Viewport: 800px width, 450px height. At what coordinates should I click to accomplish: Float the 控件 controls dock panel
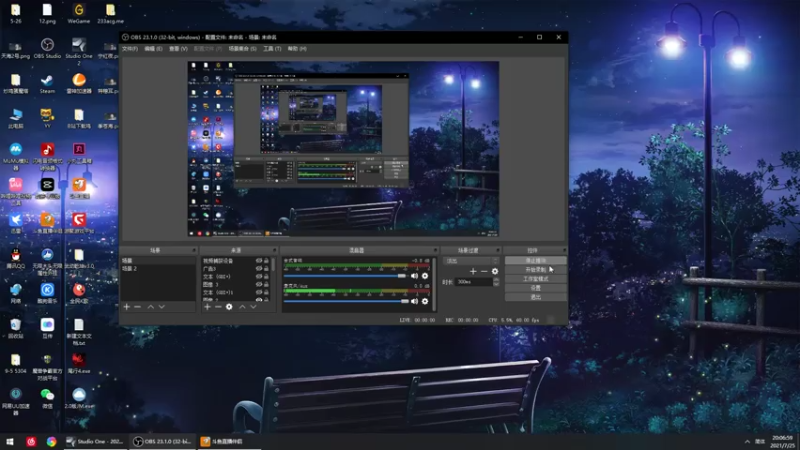(564, 251)
